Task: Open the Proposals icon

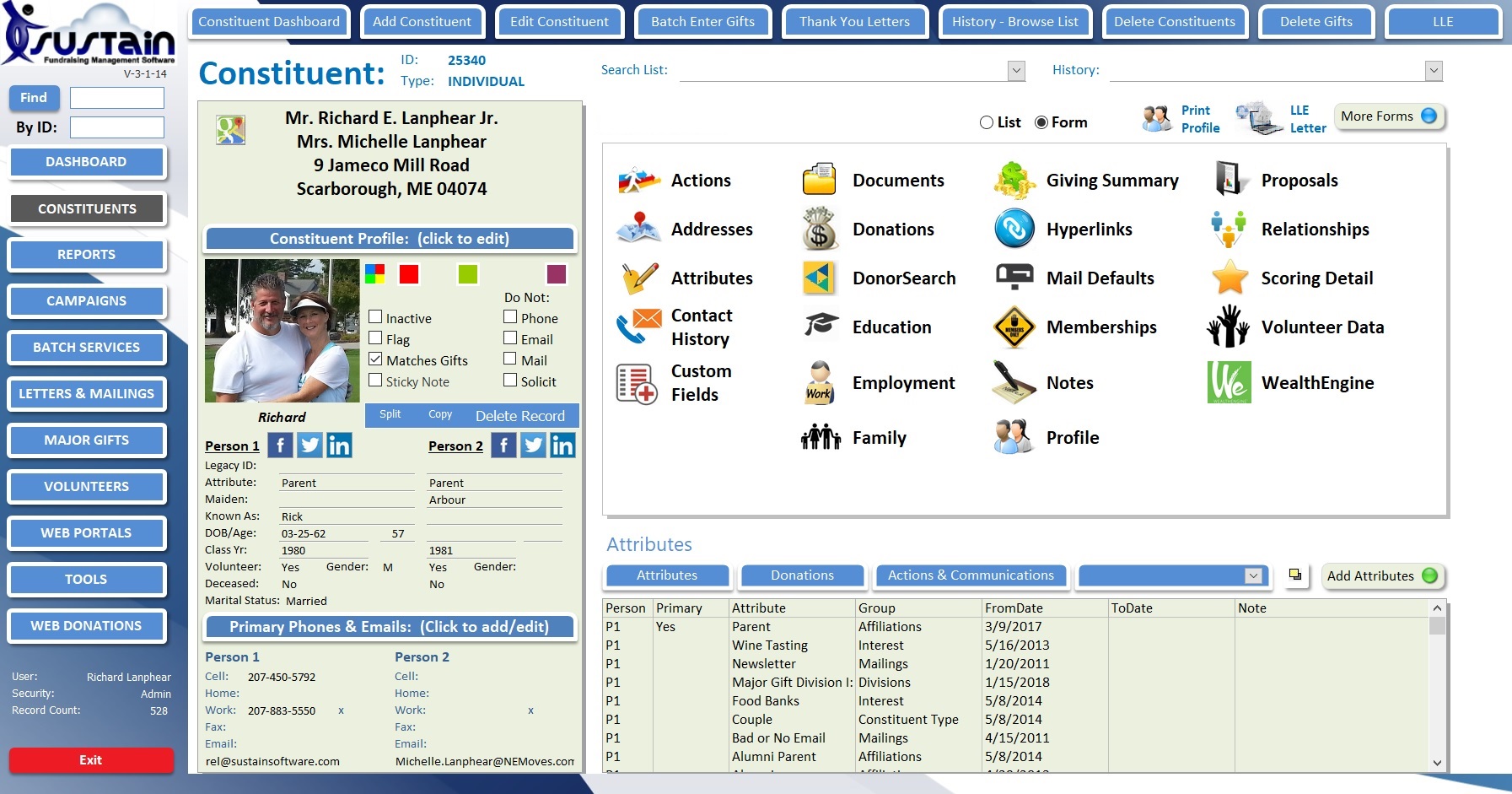Action: (x=1231, y=179)
